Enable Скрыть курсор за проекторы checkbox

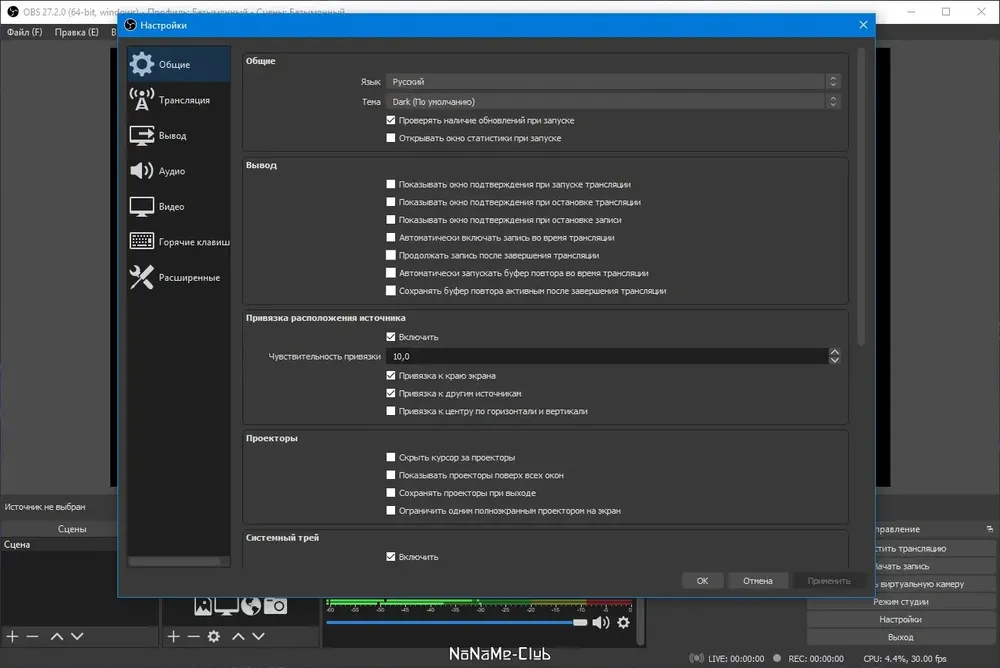[391, 457]
